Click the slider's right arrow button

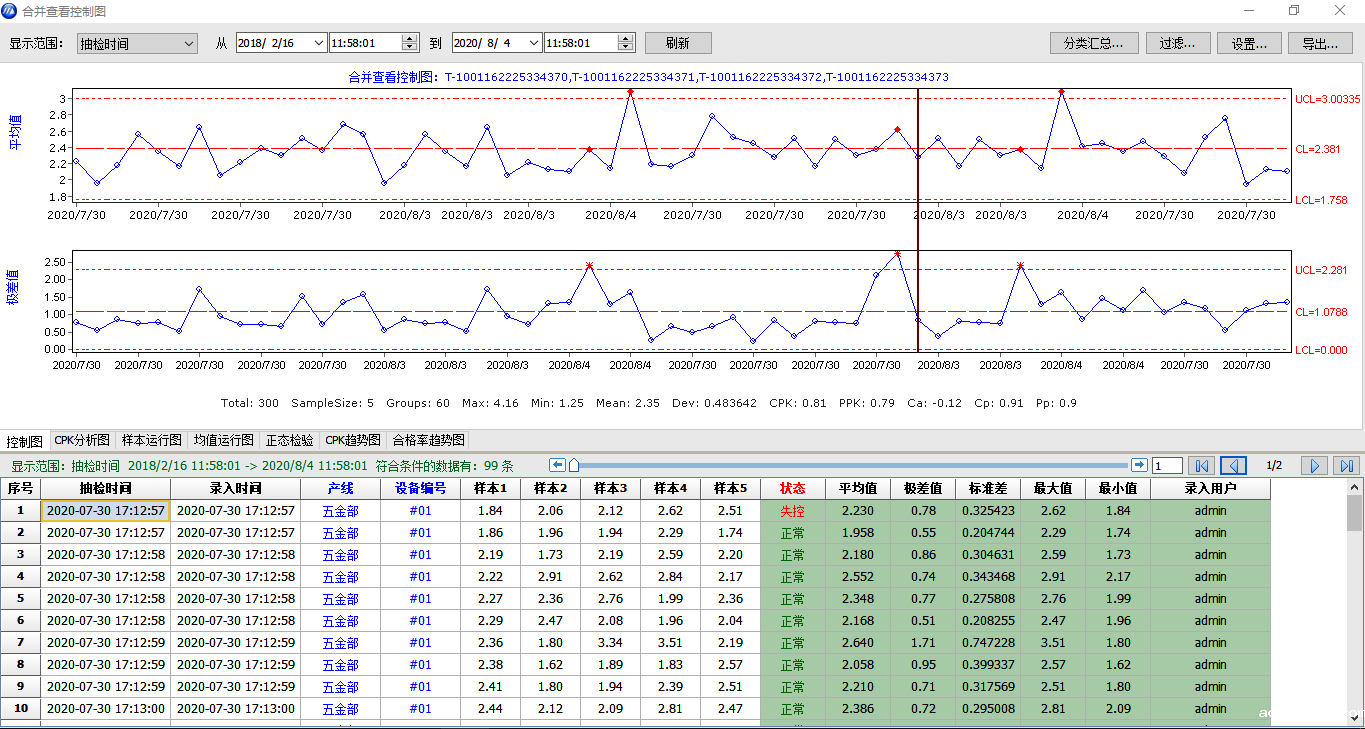coord(1139,465)
